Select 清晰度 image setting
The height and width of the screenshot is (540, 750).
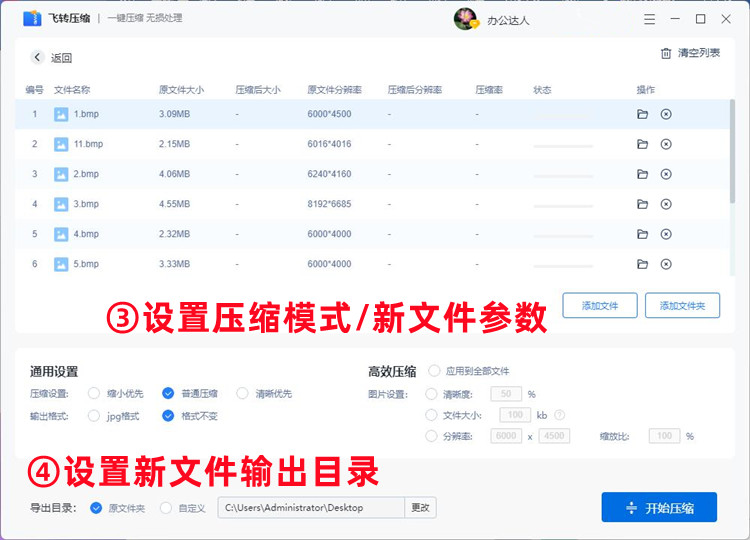431,394
